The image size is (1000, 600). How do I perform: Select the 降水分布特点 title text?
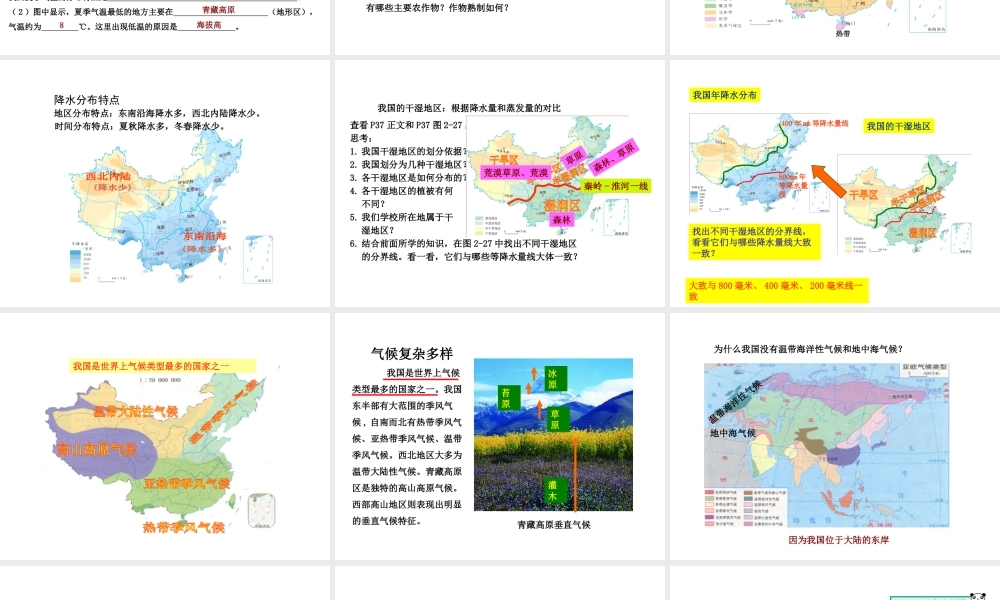pyautogui.click(x=87, y=99)
